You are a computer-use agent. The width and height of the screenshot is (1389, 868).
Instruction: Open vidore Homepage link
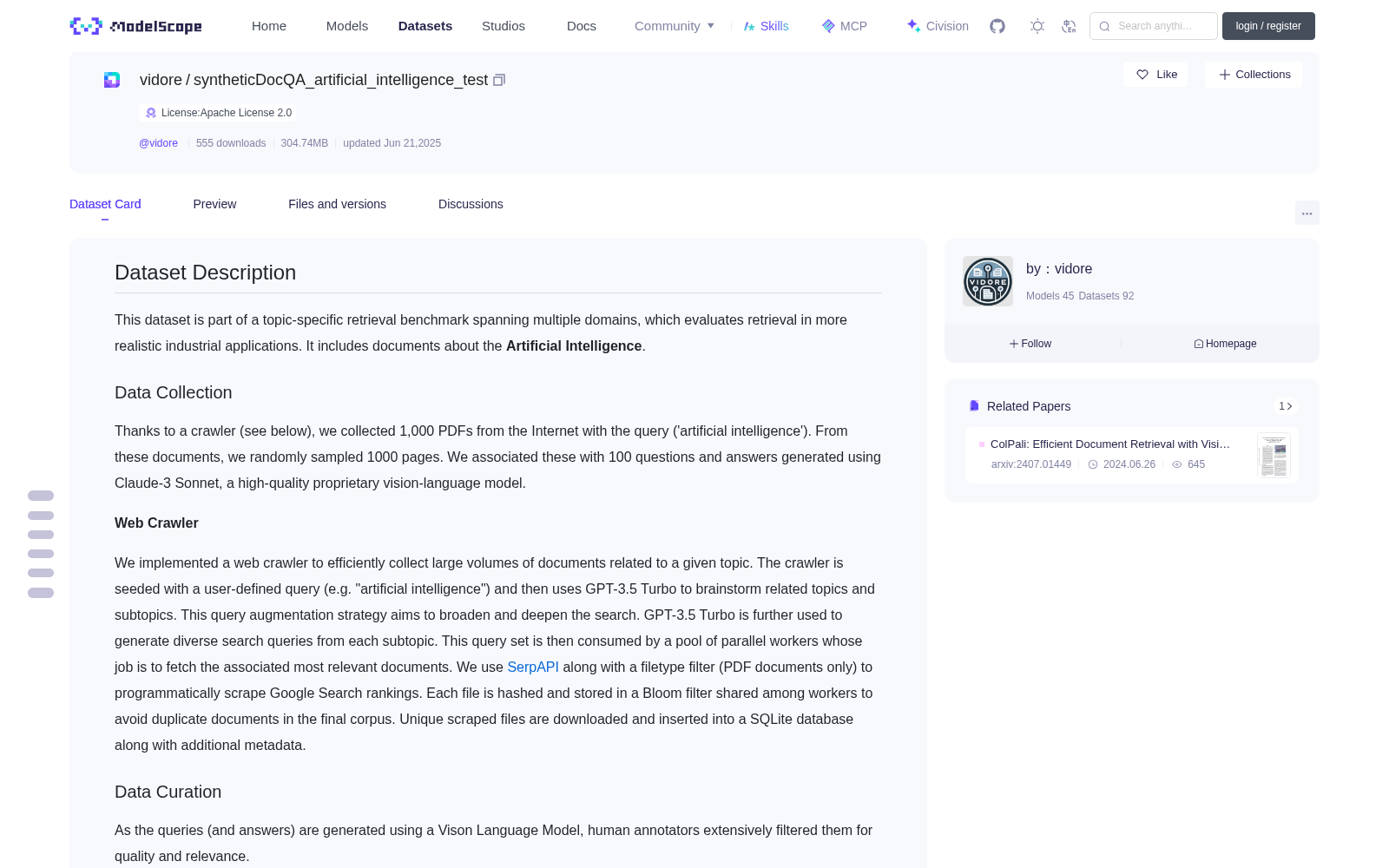tap(1225, 344)
